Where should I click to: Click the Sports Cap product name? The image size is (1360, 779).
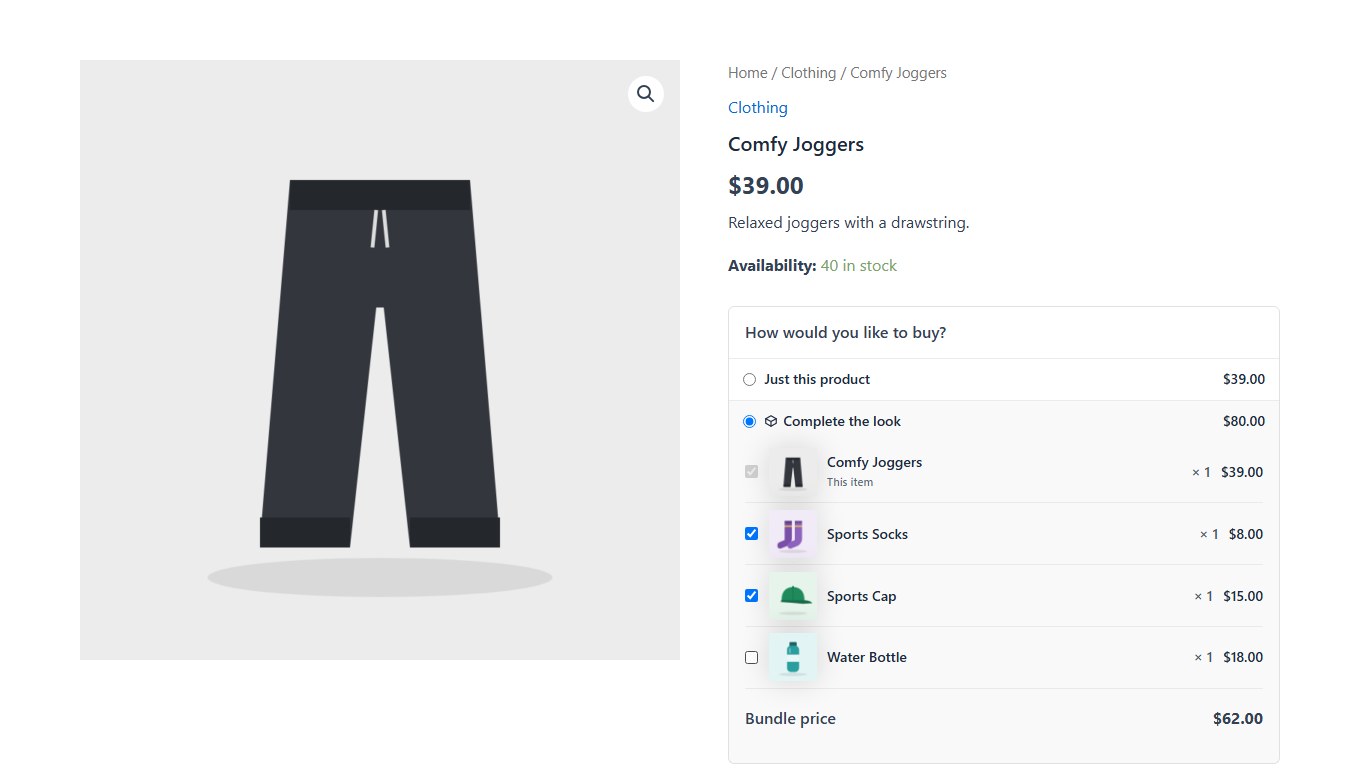861,596
